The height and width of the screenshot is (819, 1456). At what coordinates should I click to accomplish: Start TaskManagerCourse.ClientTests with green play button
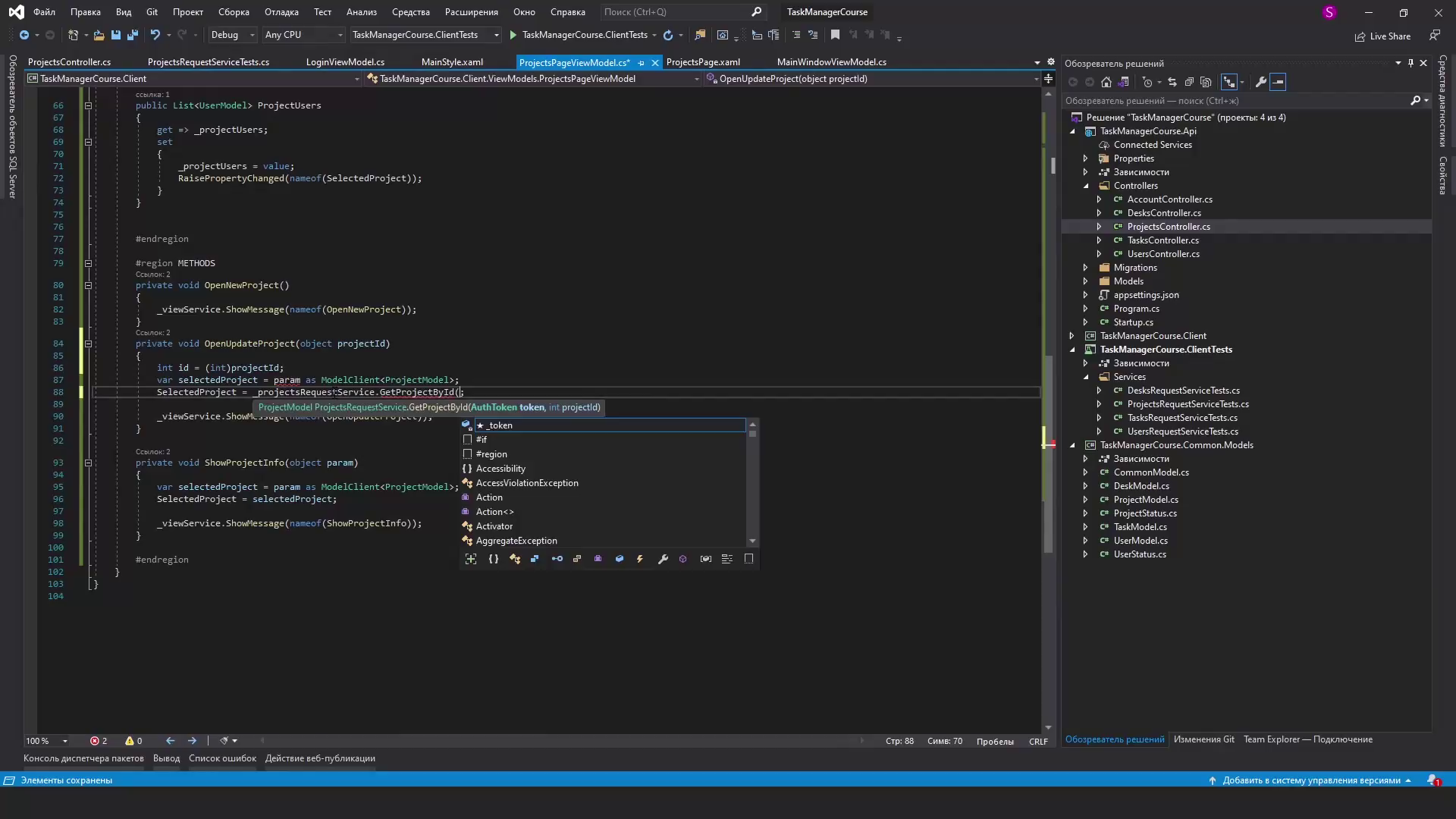click(x=513, y=35)
